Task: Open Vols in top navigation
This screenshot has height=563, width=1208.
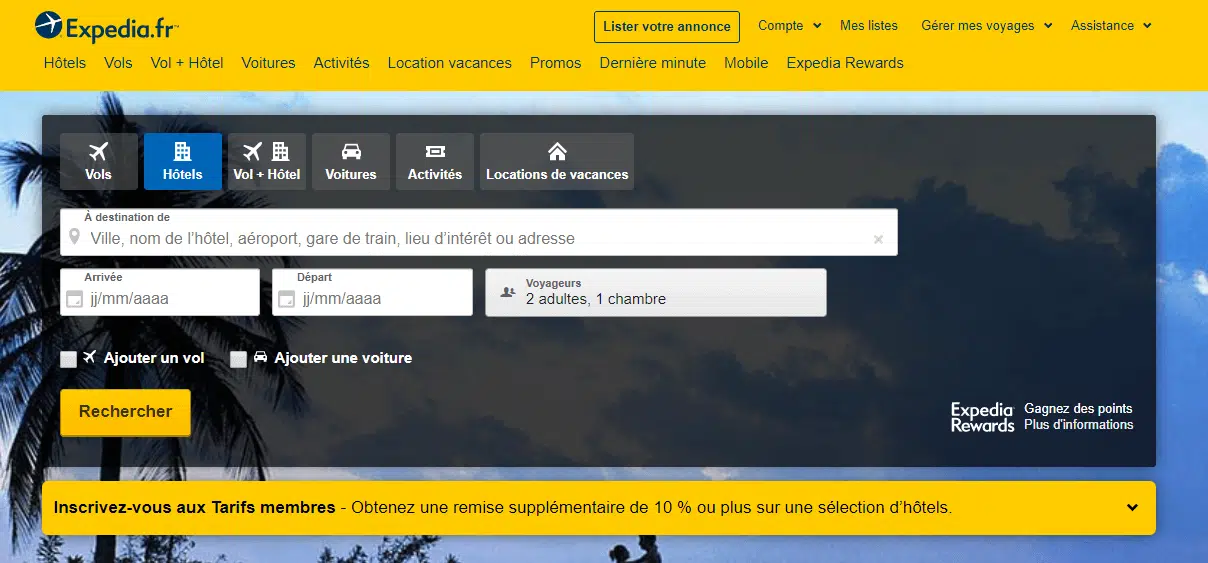Action: (118, 63)
